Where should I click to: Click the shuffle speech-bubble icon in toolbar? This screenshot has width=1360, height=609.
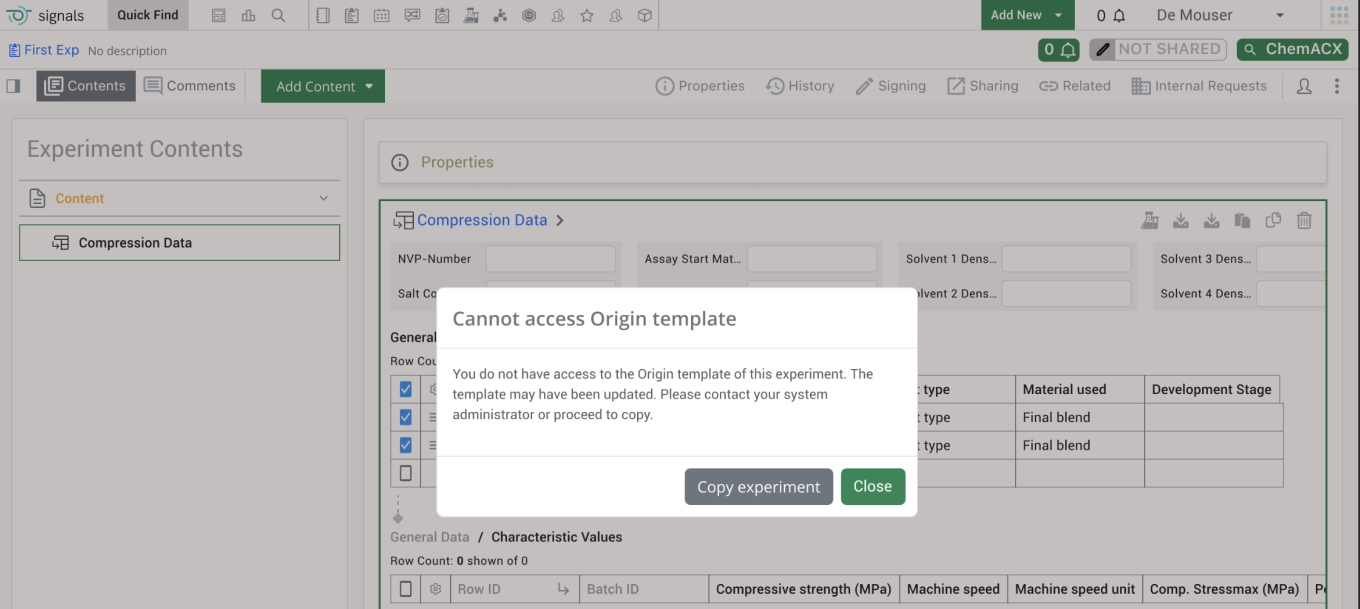(x=412, y=15)
